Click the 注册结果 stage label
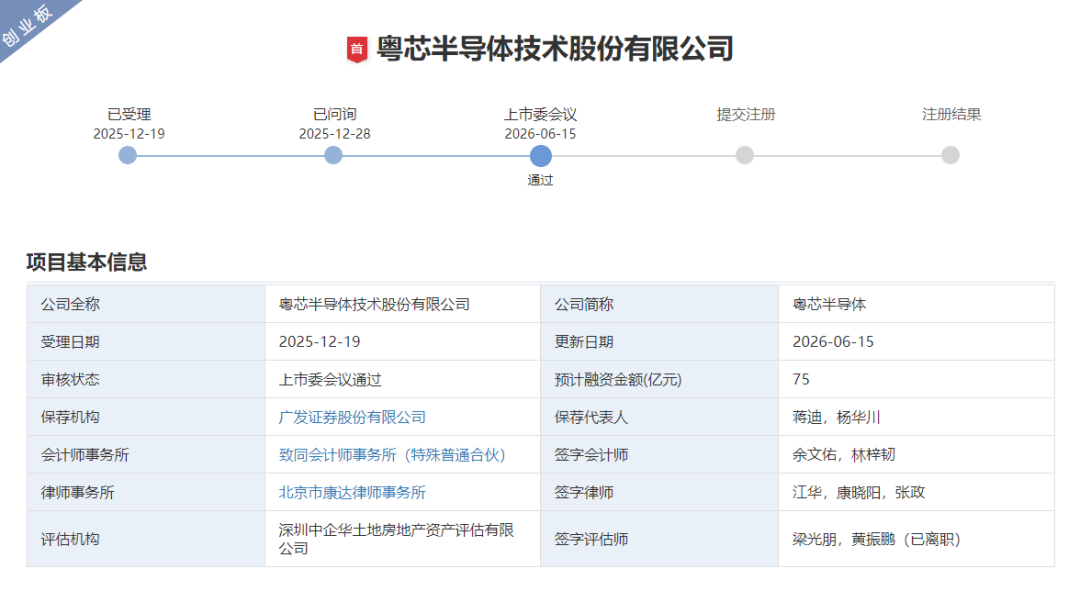The image size is (1080, 591). pos(951,114)
